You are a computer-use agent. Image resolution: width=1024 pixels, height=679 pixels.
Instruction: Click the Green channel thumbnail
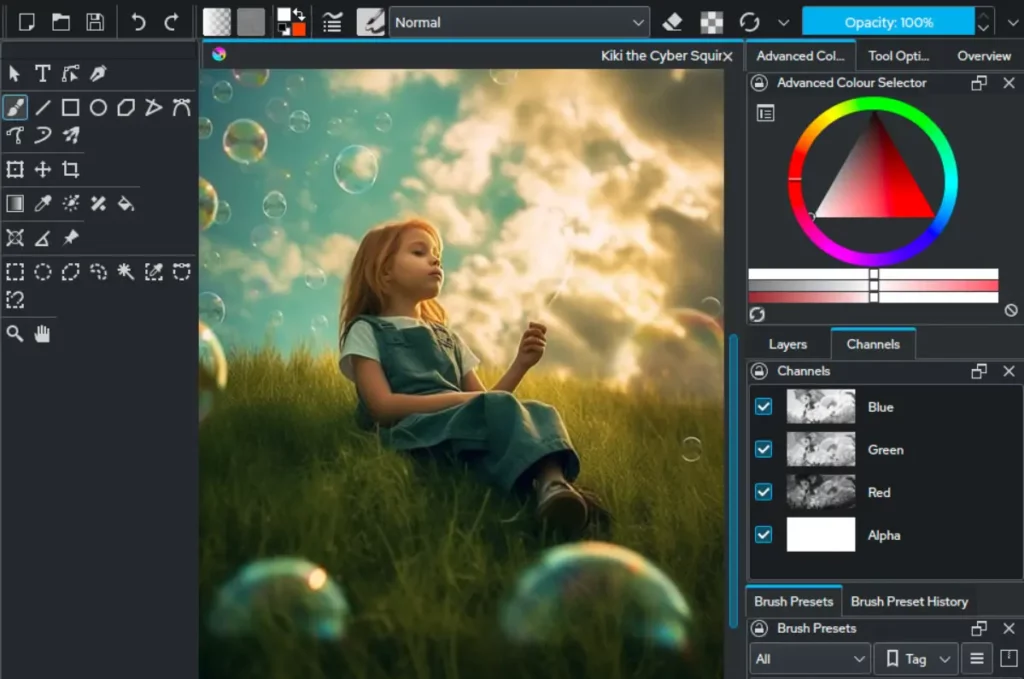820,449
